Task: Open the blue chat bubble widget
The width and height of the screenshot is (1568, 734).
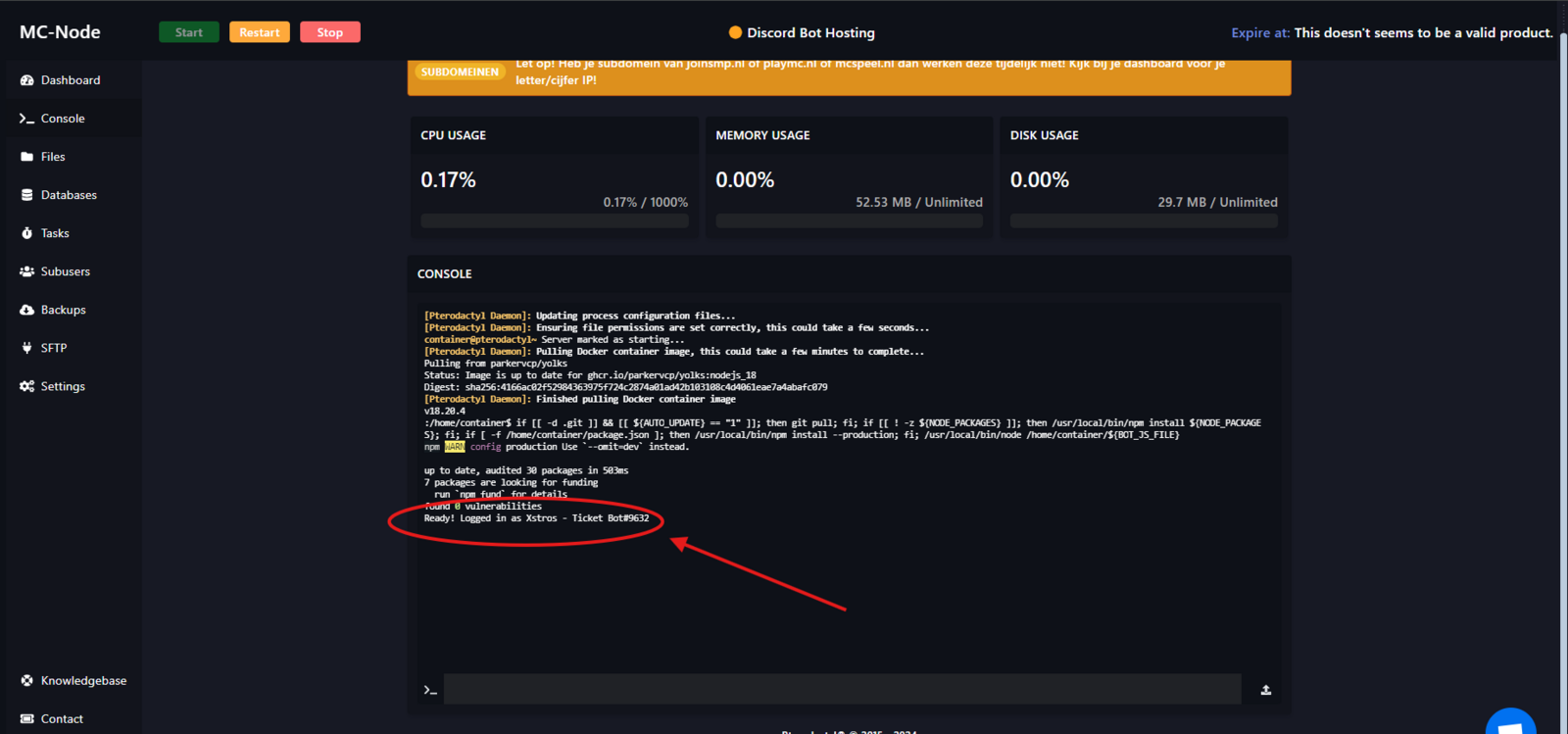Action: pyautogui.click(x=1510, y=722)
